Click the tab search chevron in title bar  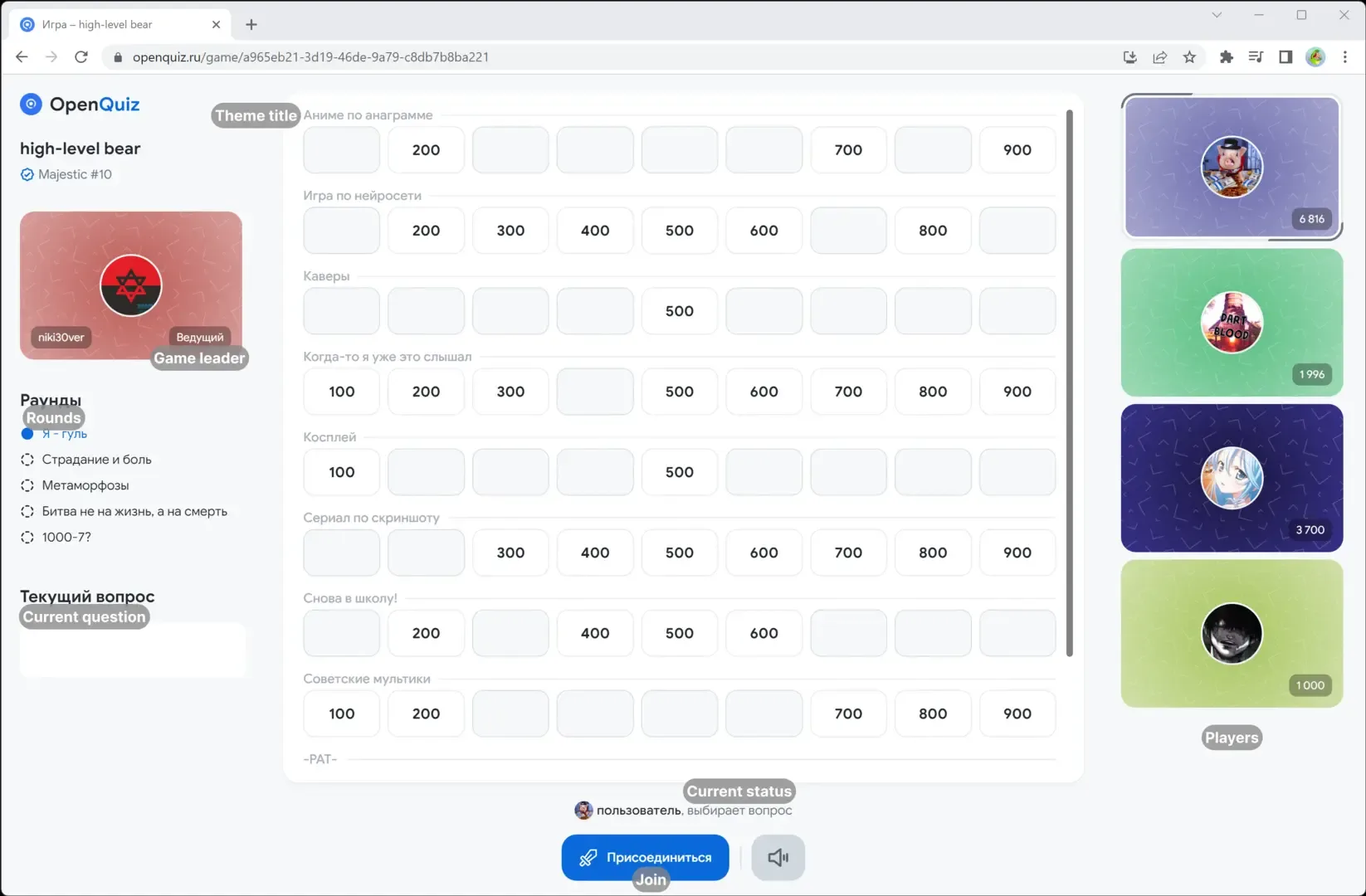pyautogui.click(x=1217, y=15)
